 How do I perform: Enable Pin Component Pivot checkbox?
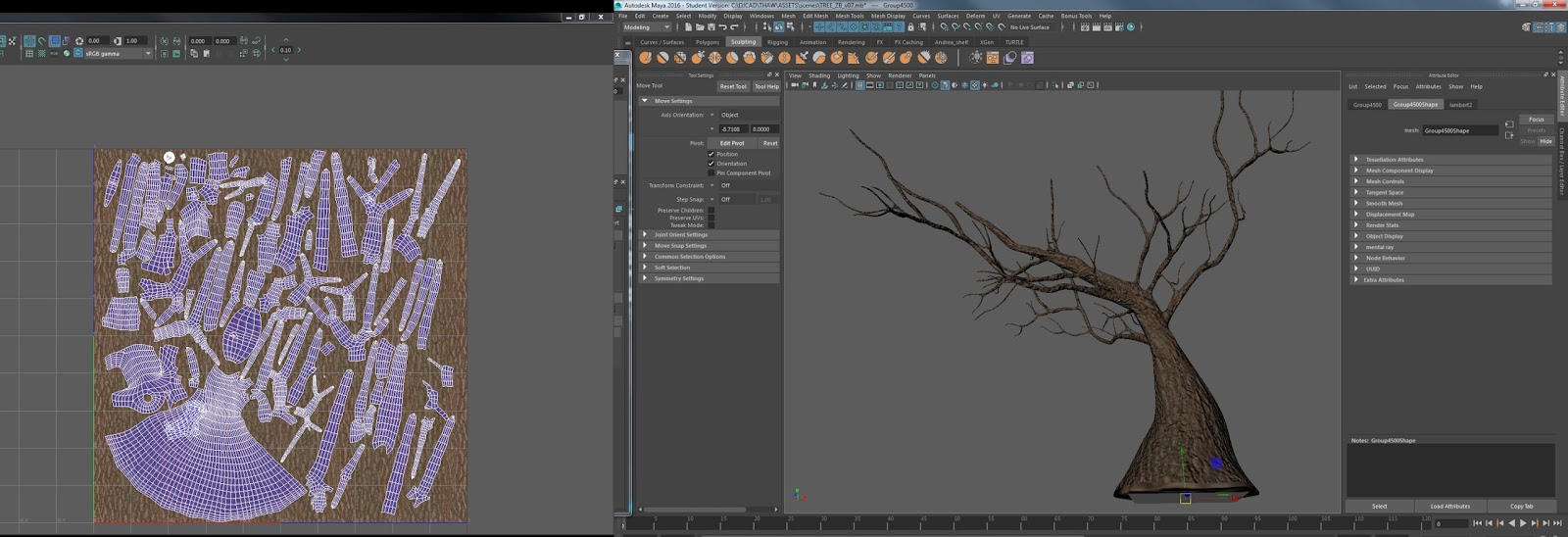(710, 172)
